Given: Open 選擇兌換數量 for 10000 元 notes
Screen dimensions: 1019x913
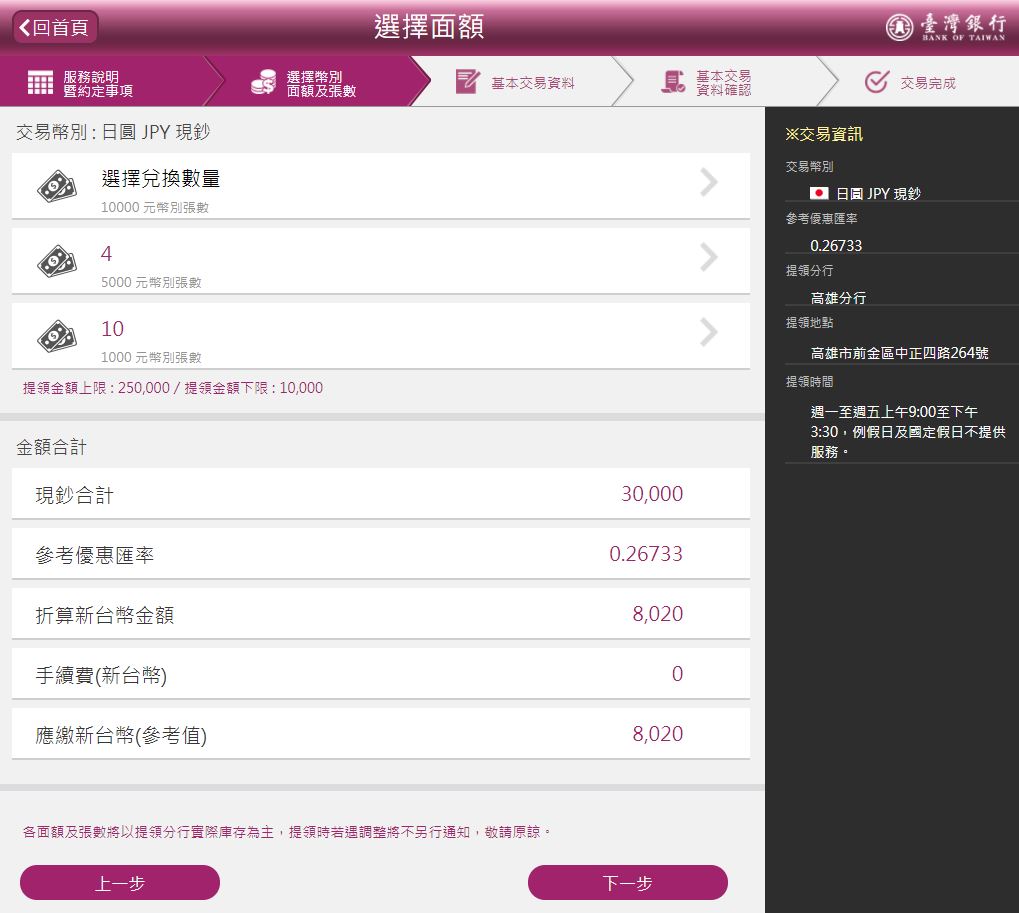Looking at the screenshot, I should (381, 186).
